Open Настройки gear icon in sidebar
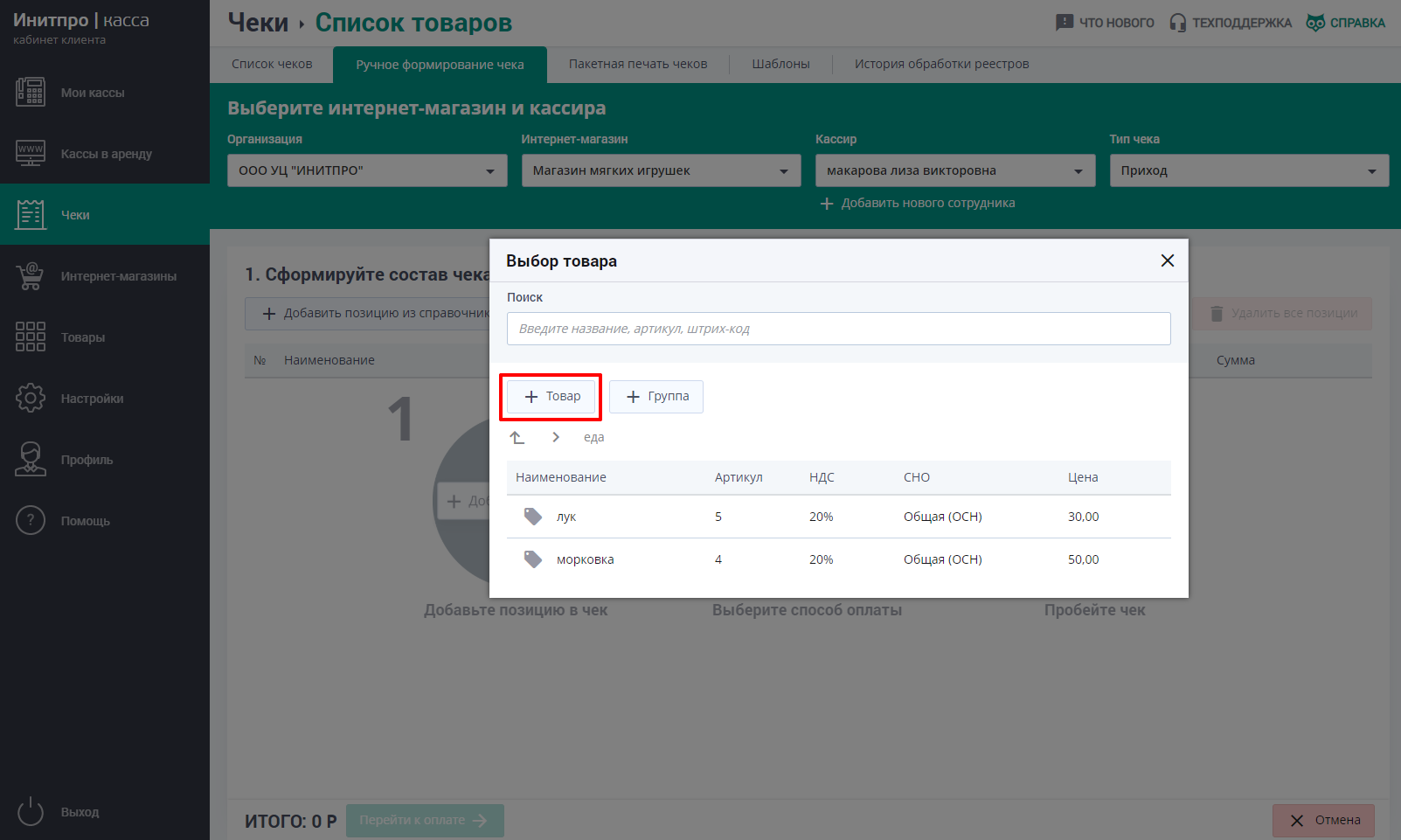1401x840 pixels. coord(31,398)
